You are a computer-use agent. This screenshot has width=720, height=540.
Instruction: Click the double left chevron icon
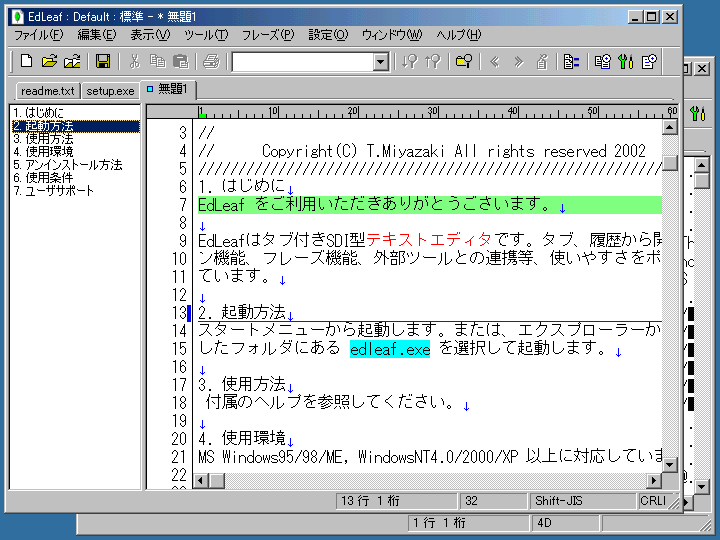tap(495, 61)
